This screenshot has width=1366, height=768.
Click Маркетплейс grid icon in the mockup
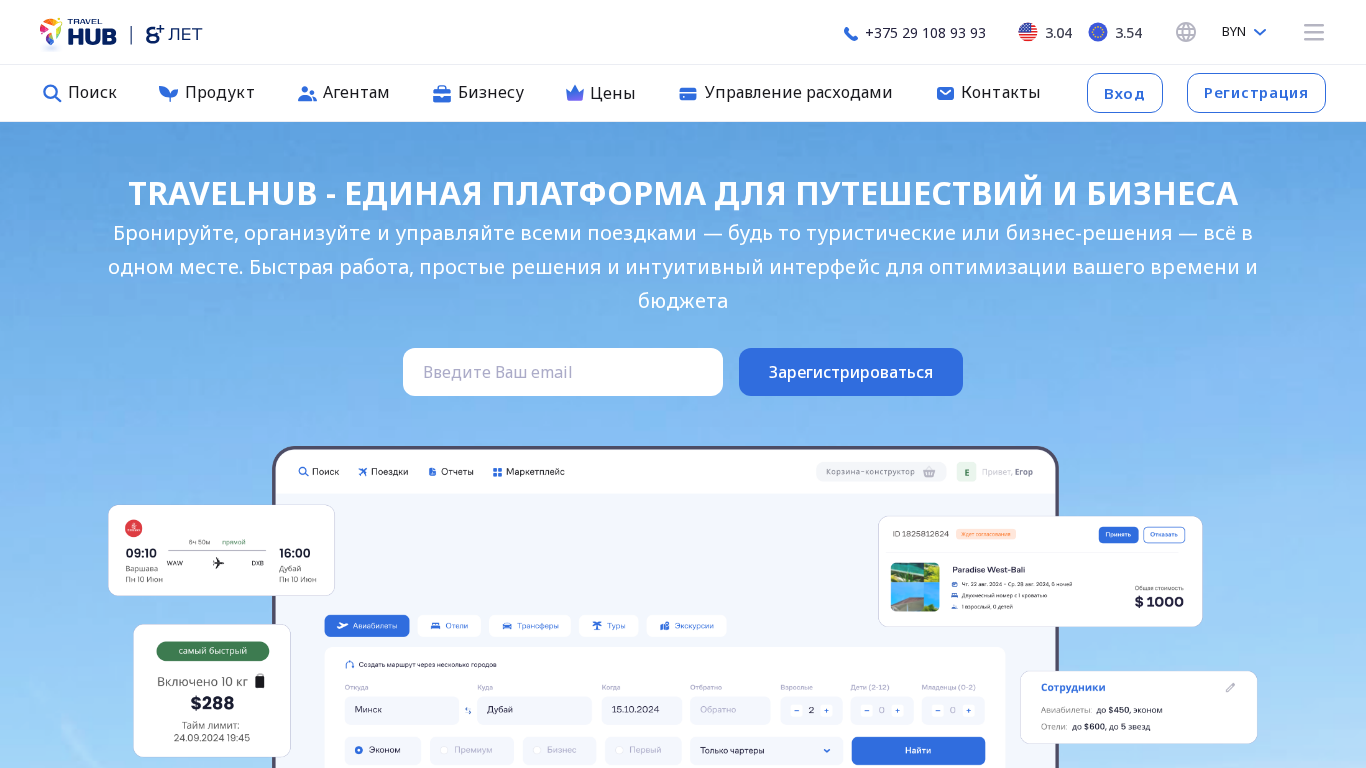tap(497, 471)
